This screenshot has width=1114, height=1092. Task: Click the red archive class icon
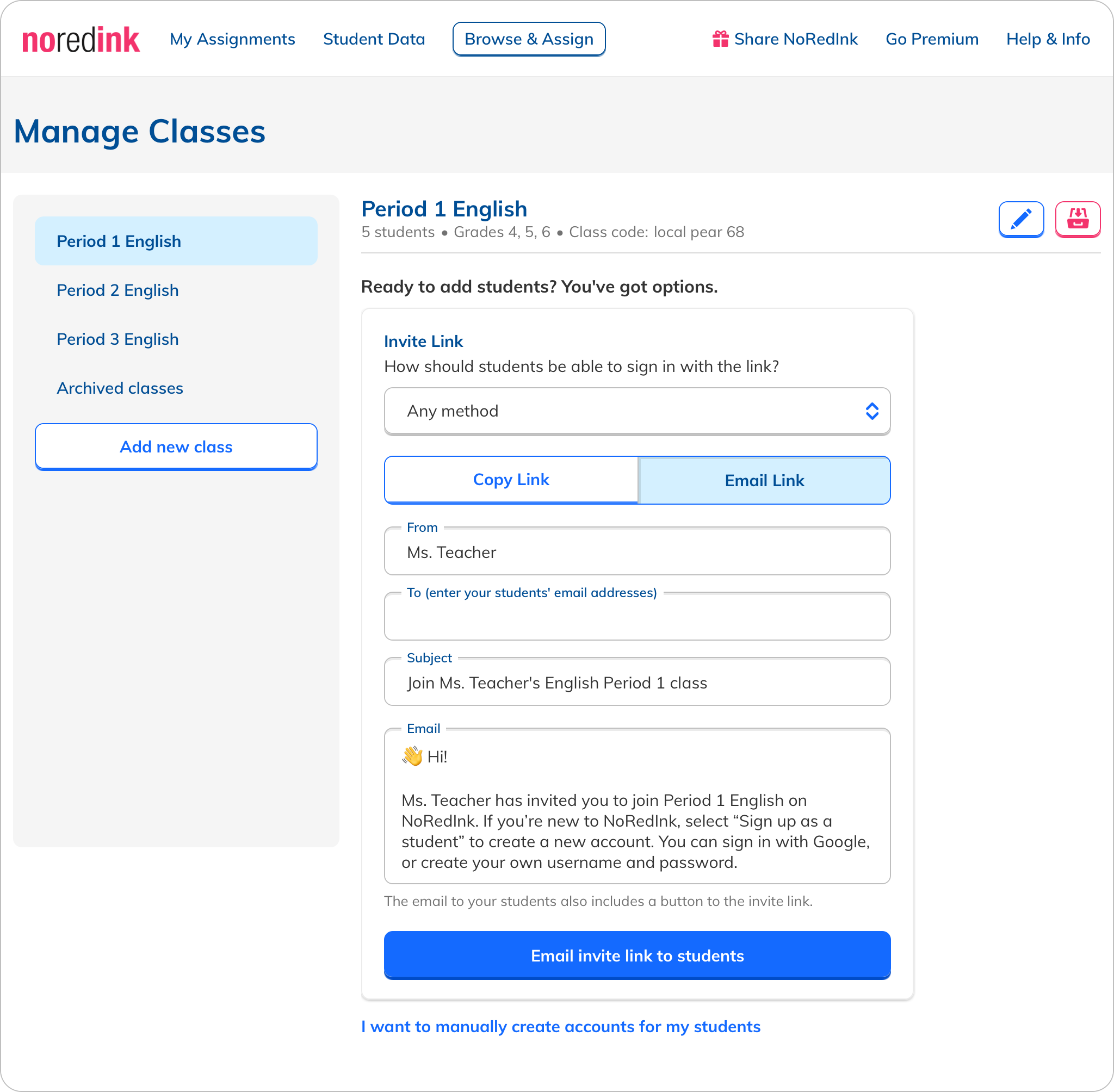click(x=1078, y=219)
